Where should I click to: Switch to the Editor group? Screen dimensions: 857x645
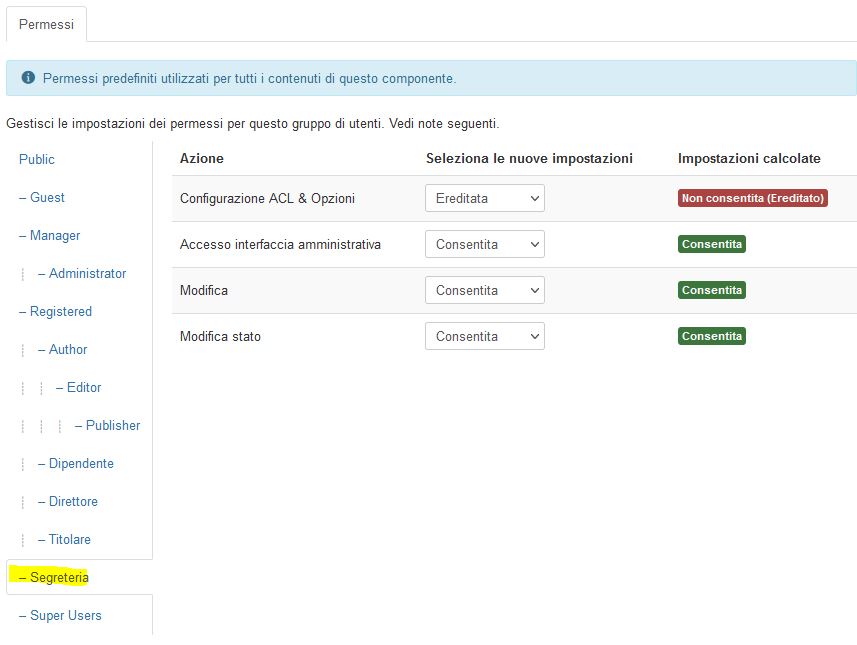pos(79,388)
